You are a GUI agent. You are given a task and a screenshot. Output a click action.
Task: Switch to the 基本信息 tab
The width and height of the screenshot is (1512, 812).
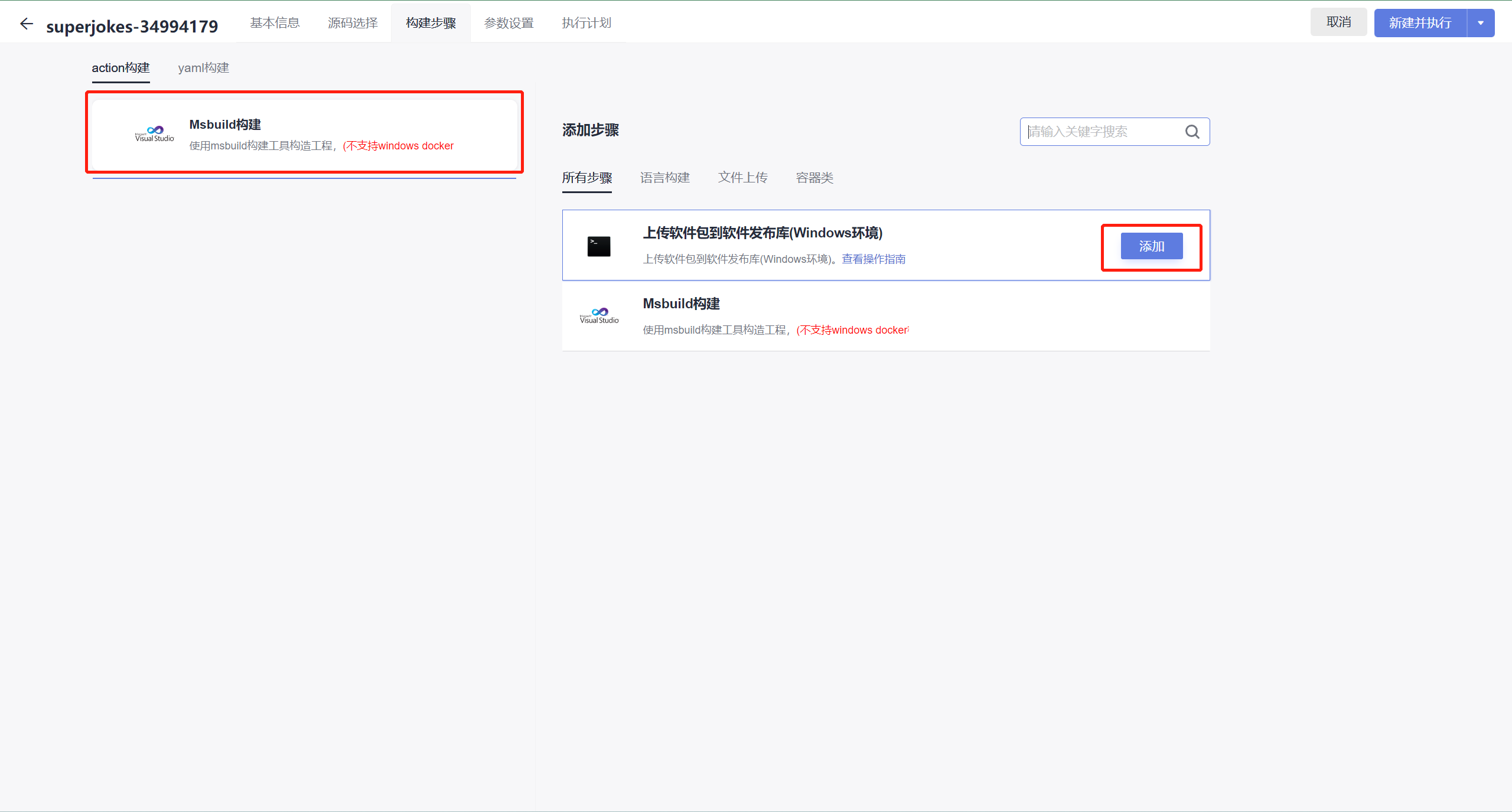tap(275, 22)
